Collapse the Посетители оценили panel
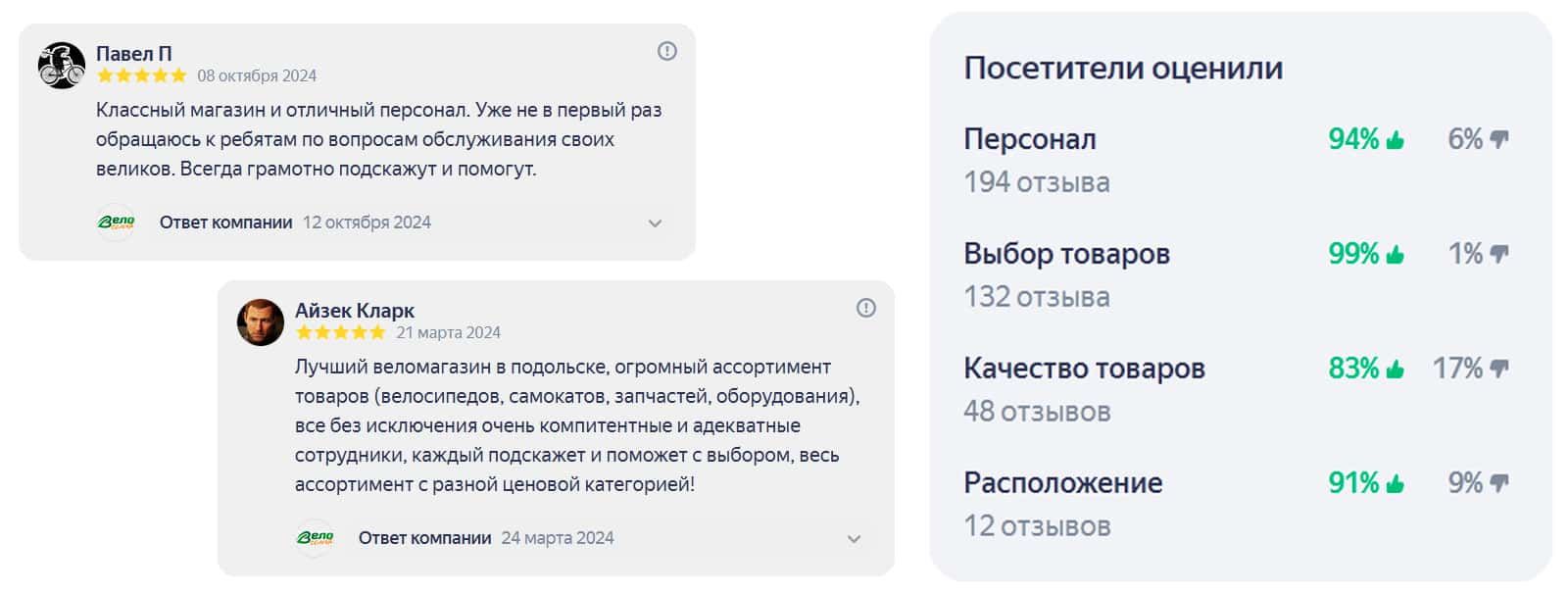 [x=1124, y=67]
